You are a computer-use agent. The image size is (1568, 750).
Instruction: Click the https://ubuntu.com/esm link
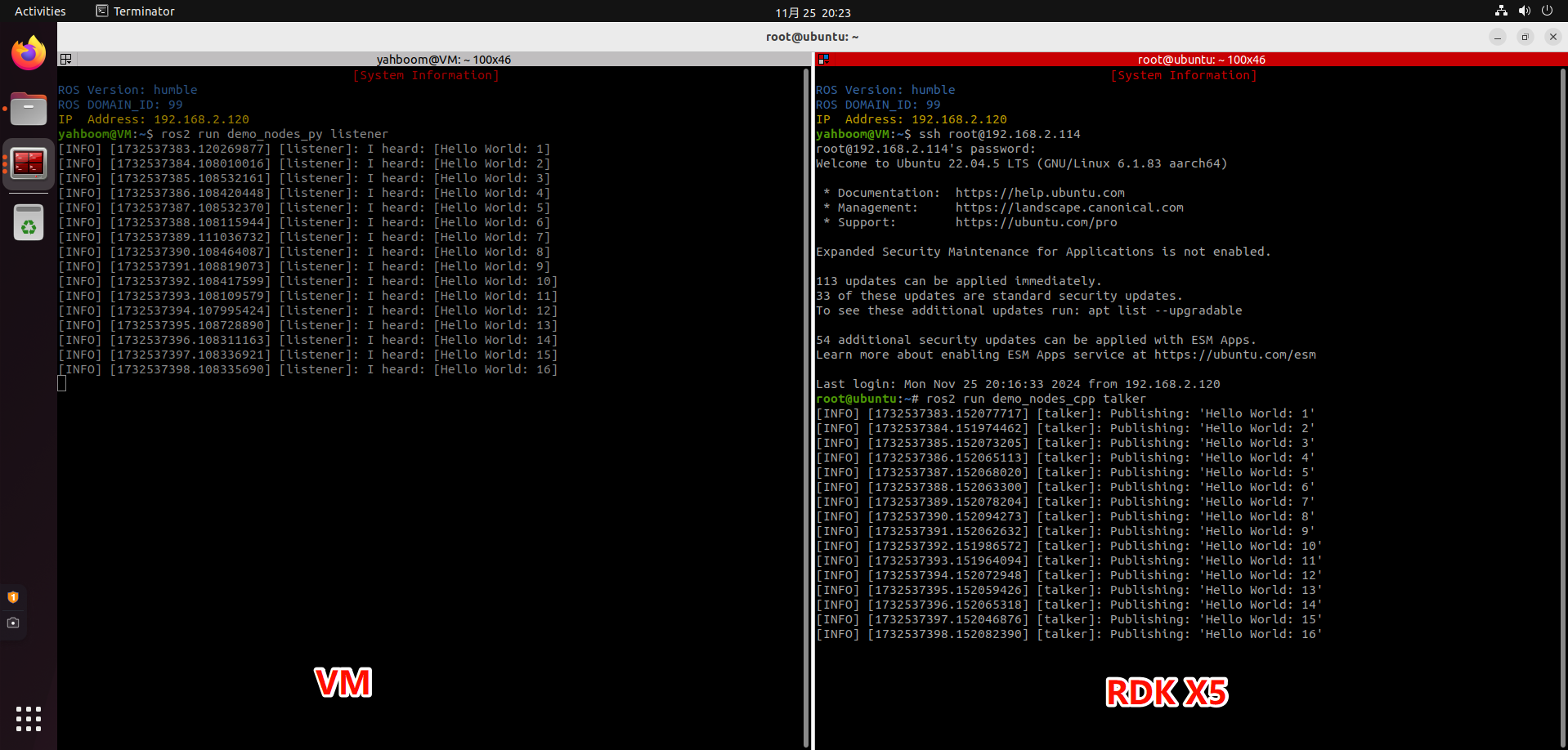(x=1235, y=355)
